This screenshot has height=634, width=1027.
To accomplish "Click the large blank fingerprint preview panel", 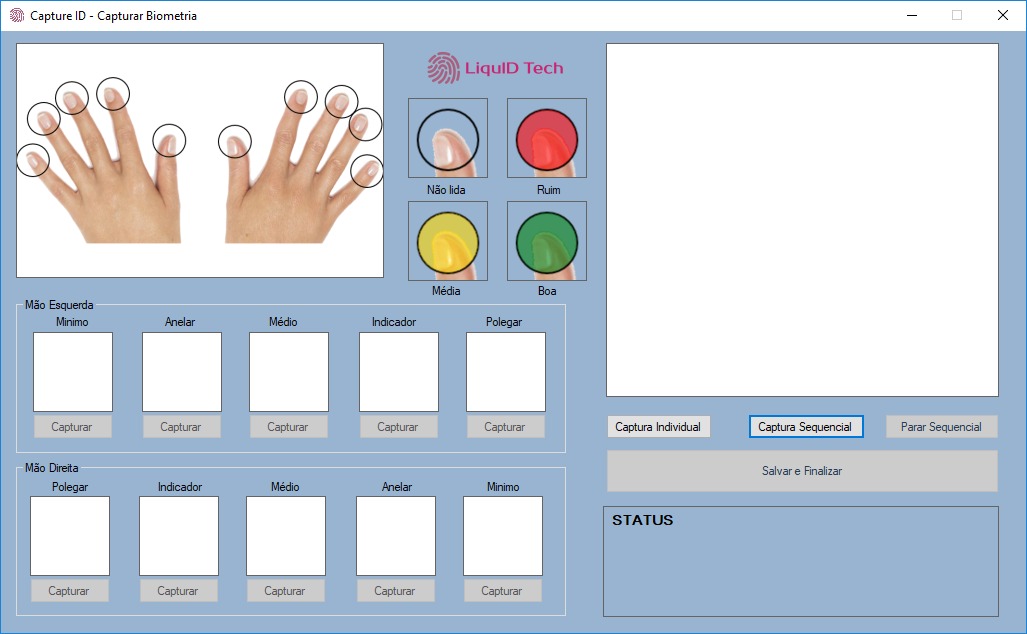I will [x=802, y=220].
